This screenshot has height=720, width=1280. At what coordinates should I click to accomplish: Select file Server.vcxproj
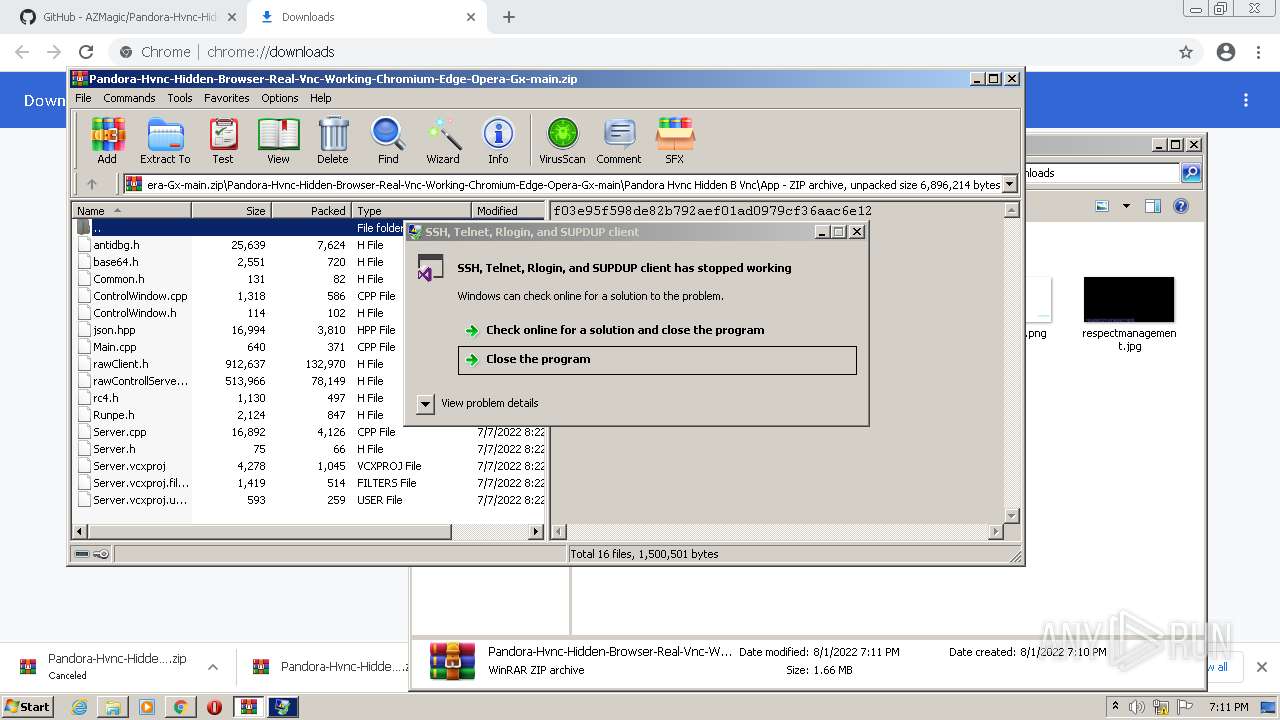pos(129,466)
